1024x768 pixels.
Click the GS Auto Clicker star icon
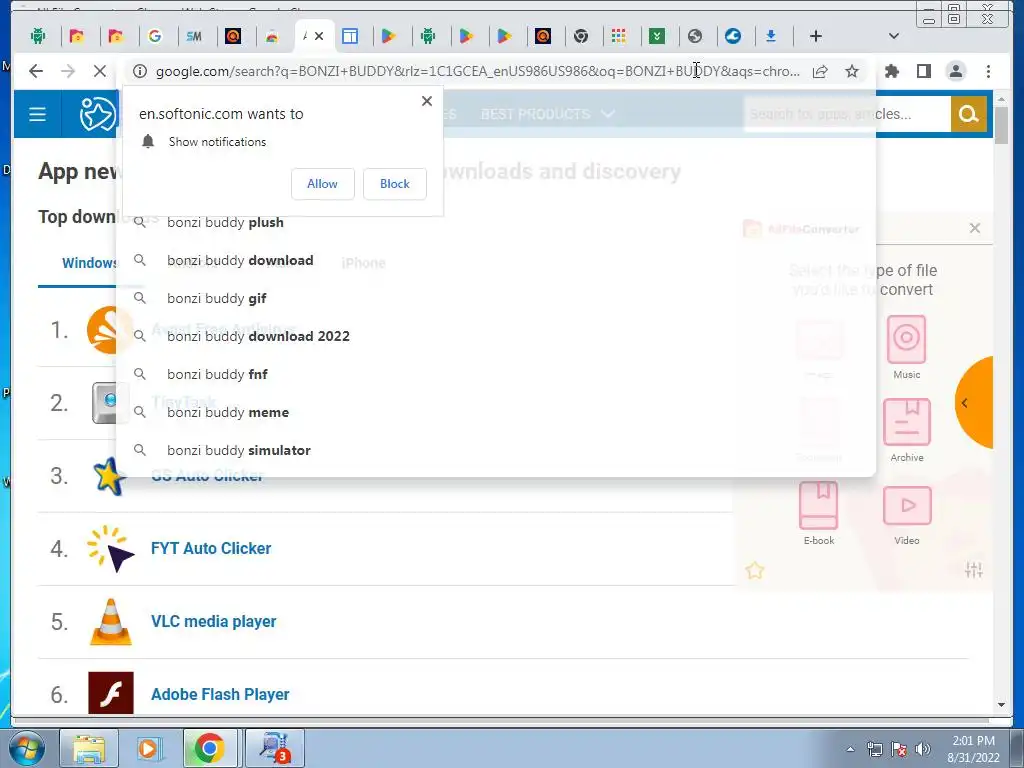108,475
